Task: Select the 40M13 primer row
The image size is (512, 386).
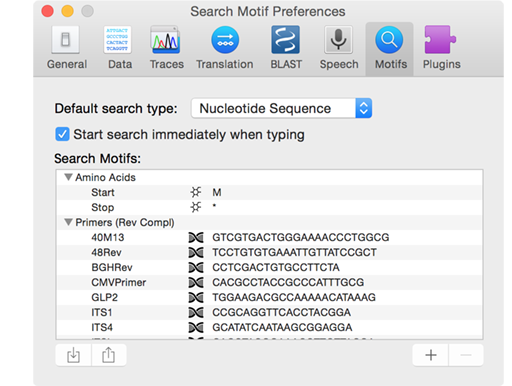Action: [269, 237]
